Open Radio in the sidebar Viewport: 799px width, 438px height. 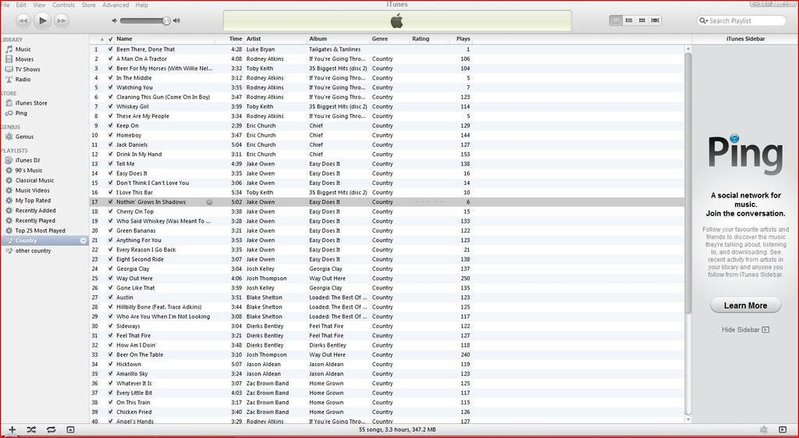pos(22,79)
